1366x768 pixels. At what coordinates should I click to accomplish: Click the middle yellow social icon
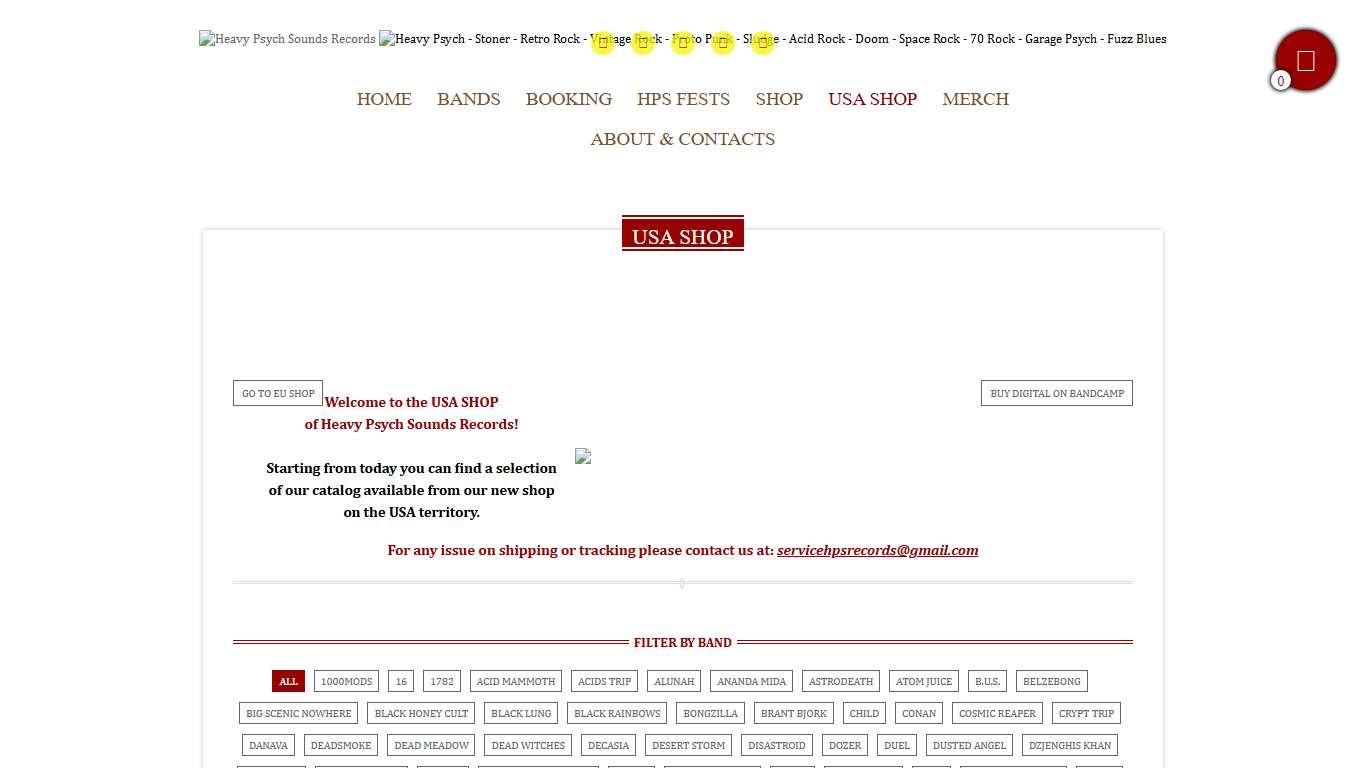683,43
